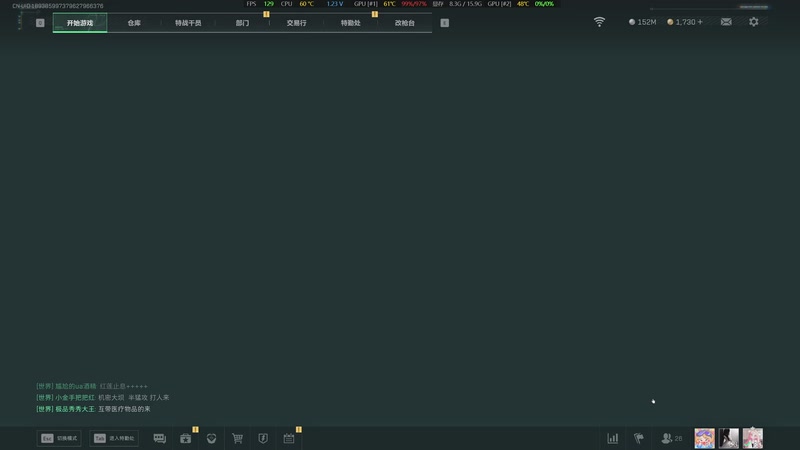This screenshot has height=450, width=800.
Task: Open the bar chart statistics icon
Action: (613, 438)
